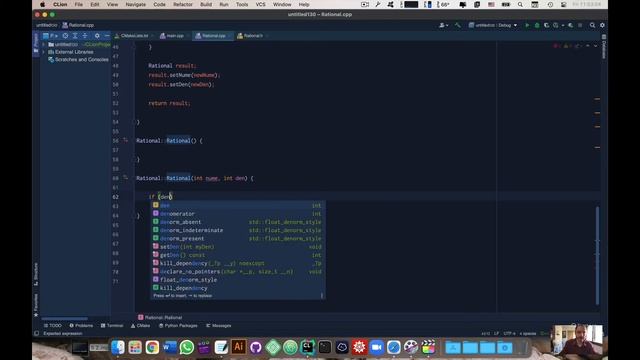Click the editor vertical scrollbar
The image size is (640, 360).
click(x=598, y=255)
